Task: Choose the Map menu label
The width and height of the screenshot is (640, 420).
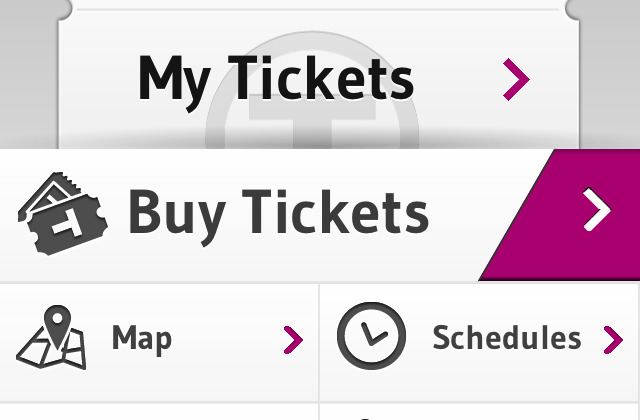Action: 142,340
